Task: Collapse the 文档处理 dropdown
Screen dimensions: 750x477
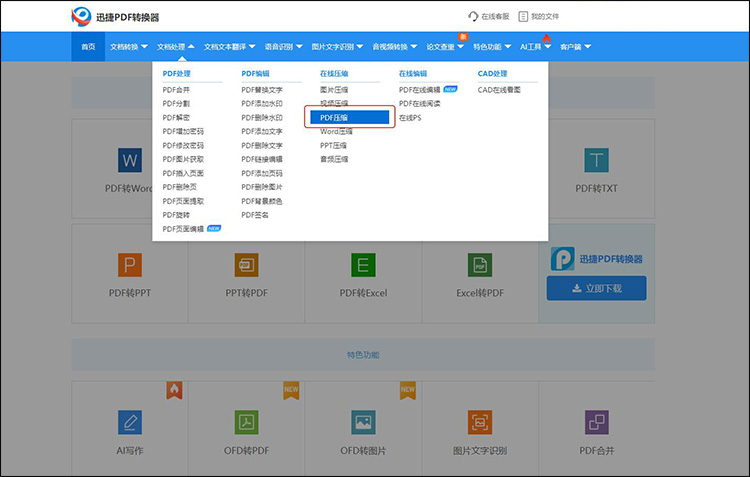Action: pyautogui.click(x=176, y=46)
